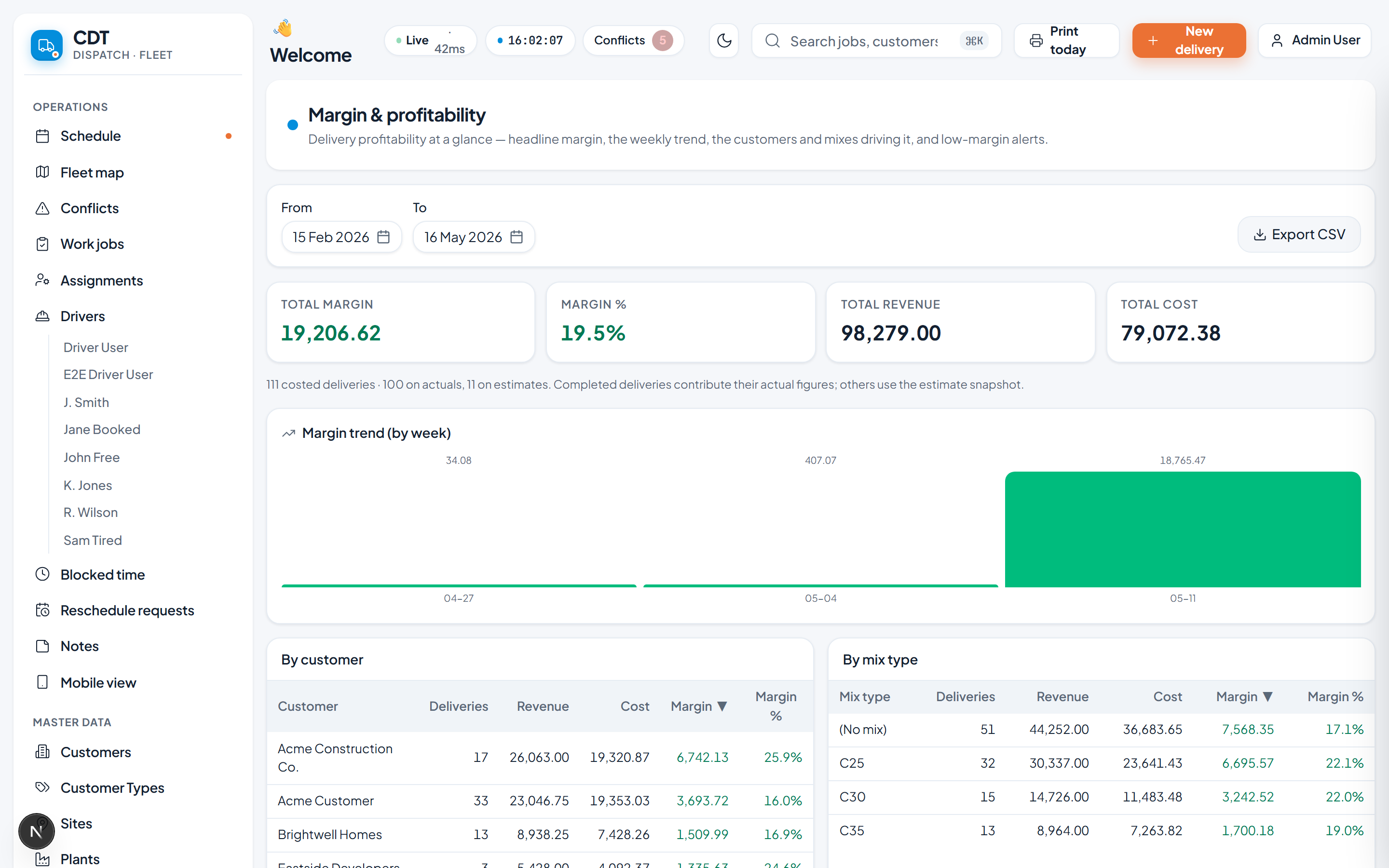1389x868 pixels.
Task: Open the Admin User account button
Action: [x=1314, y=41]
